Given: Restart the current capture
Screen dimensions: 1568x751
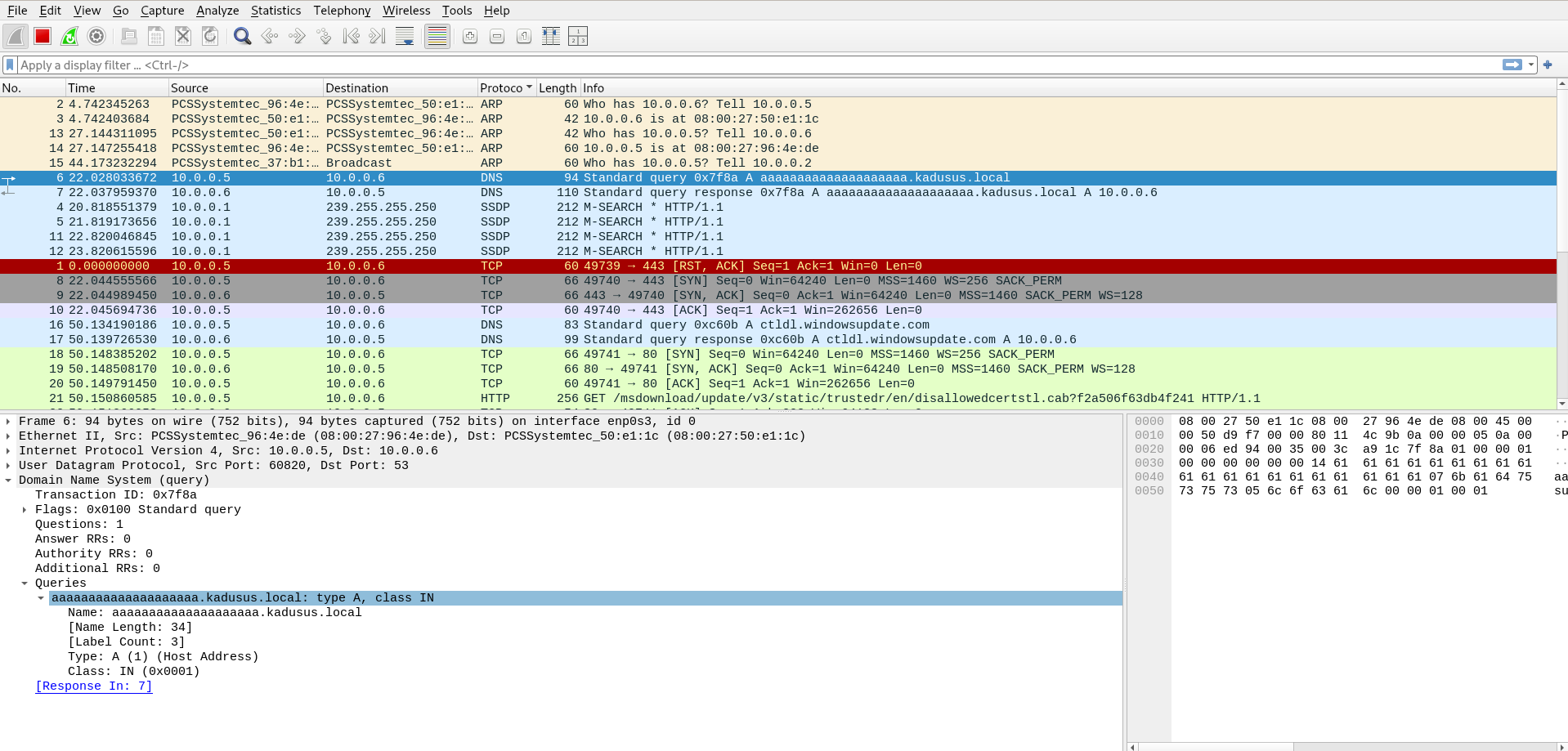Looking at the screenshot, I should coord(69,36).
